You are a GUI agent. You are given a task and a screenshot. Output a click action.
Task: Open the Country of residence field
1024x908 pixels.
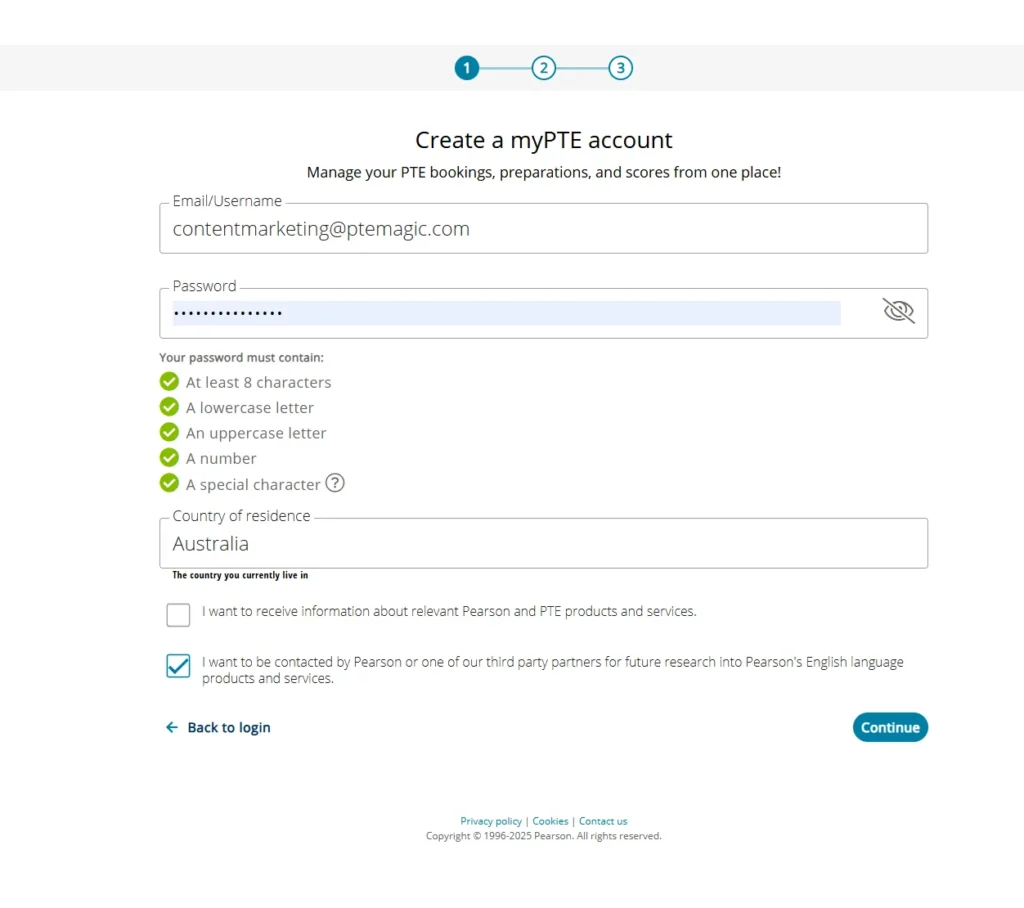[x=543, y=543]
